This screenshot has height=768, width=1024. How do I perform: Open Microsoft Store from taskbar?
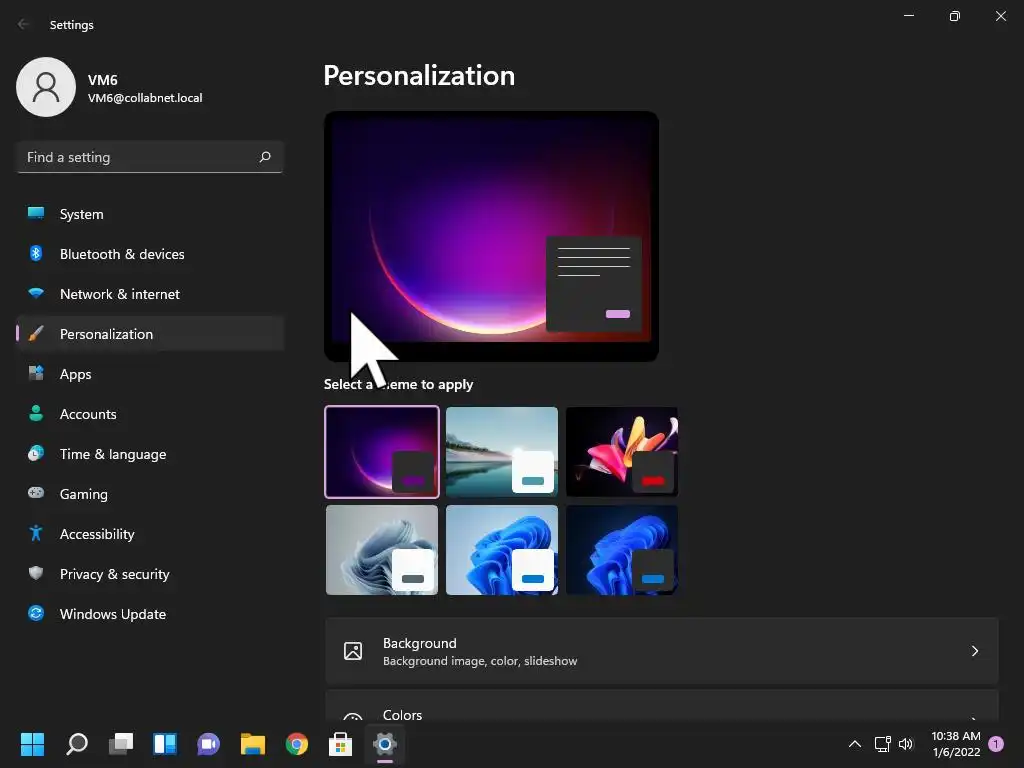coord(340,744)
